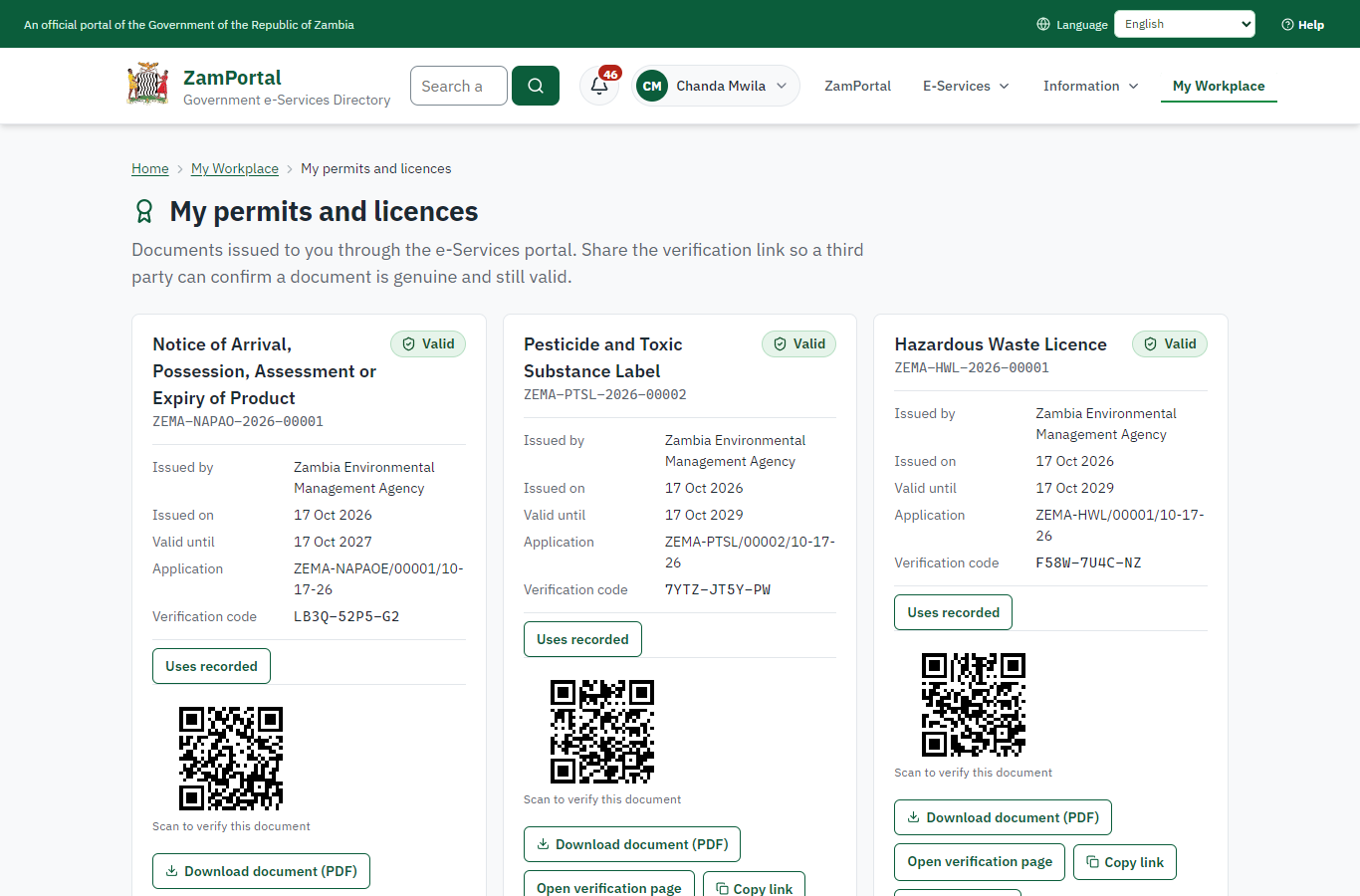Open verification page for Pesticide label
Screen dimensions: 1360x896
(609, 884)
